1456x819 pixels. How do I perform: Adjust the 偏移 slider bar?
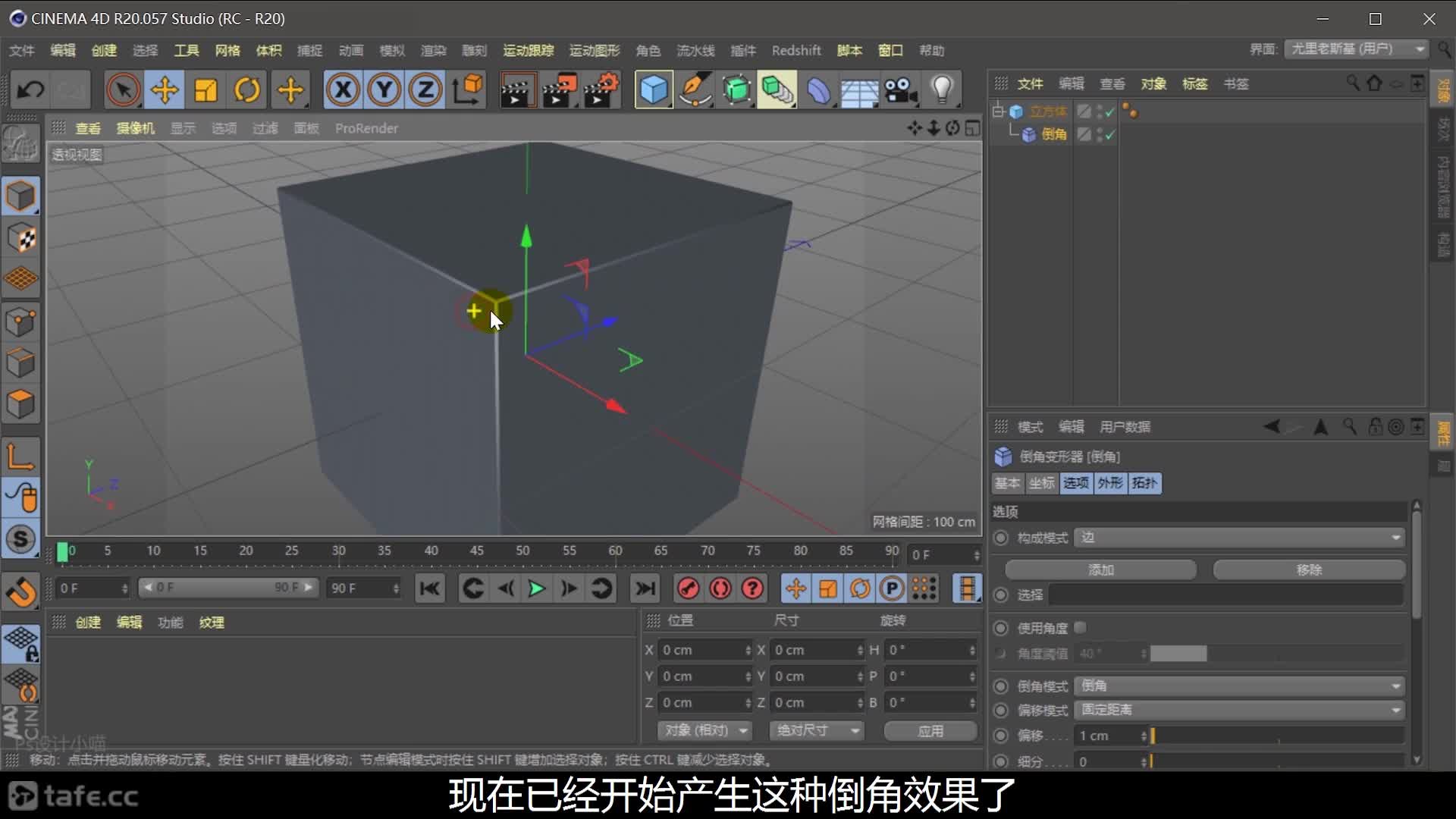click(x=1278, y=736)
